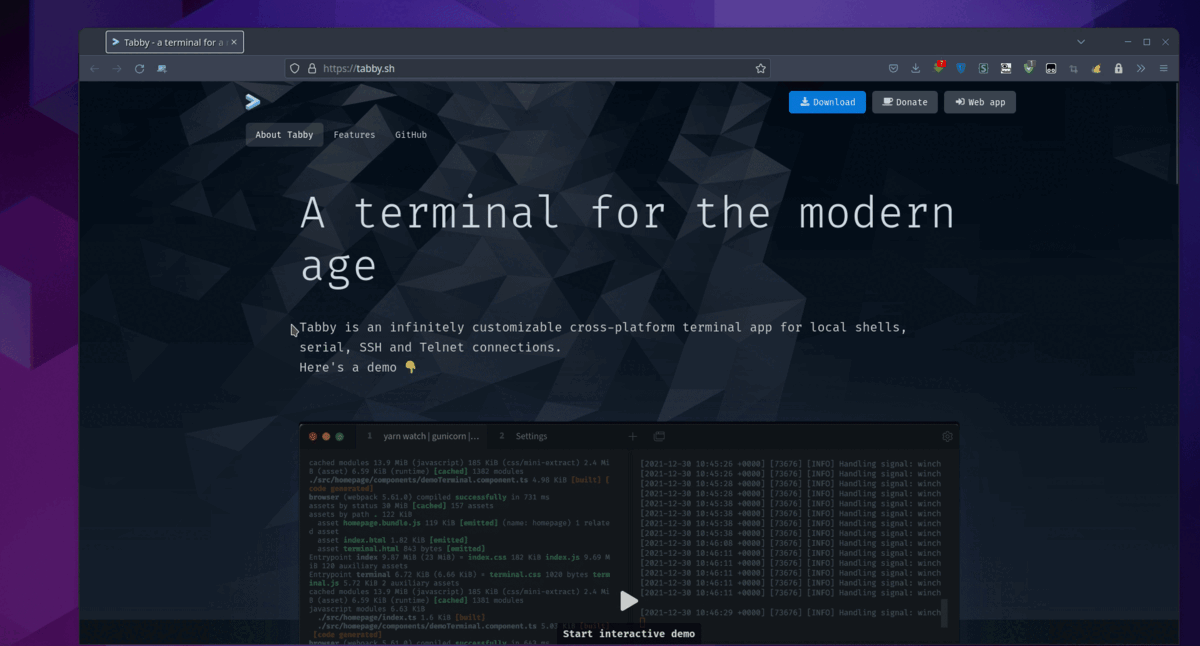1200x646 pixels.
Task: Bookmark this page with the star icon
Action: (761, 68)
